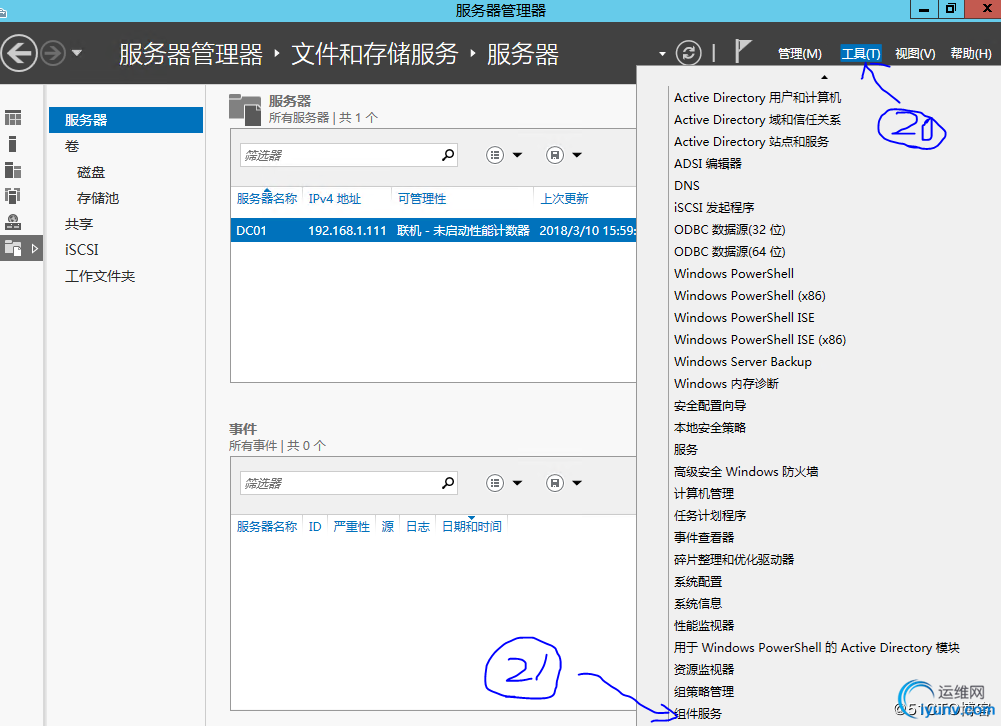Open list options dropdown in servers panel
1001x726 pixels.
[517, 155]
